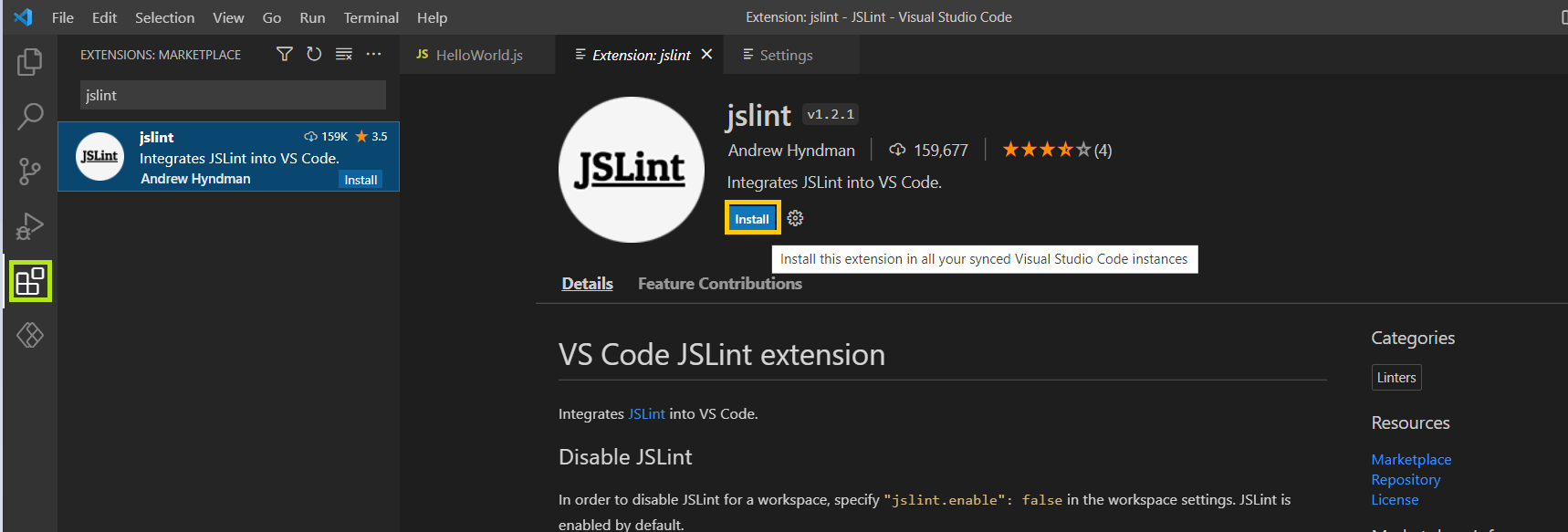This screenshot has width=1568, height=532.
Task: Open the Terminal menu
Action: pos(371,17)
